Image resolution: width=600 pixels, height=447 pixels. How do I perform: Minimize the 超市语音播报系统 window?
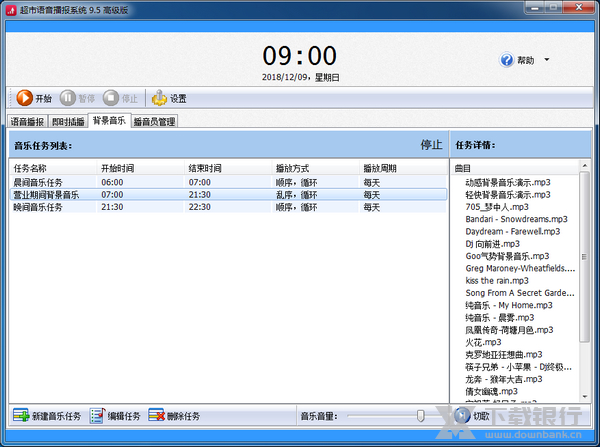tap(535, 7)
